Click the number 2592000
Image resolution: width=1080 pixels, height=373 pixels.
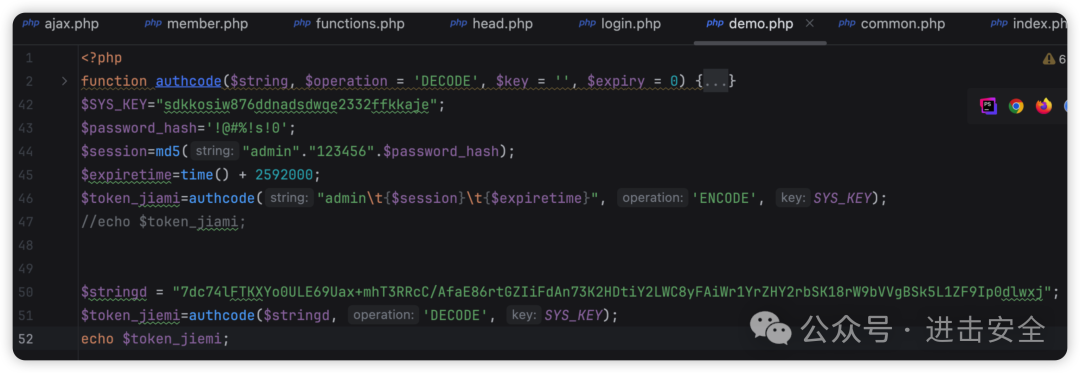[284, 175]
